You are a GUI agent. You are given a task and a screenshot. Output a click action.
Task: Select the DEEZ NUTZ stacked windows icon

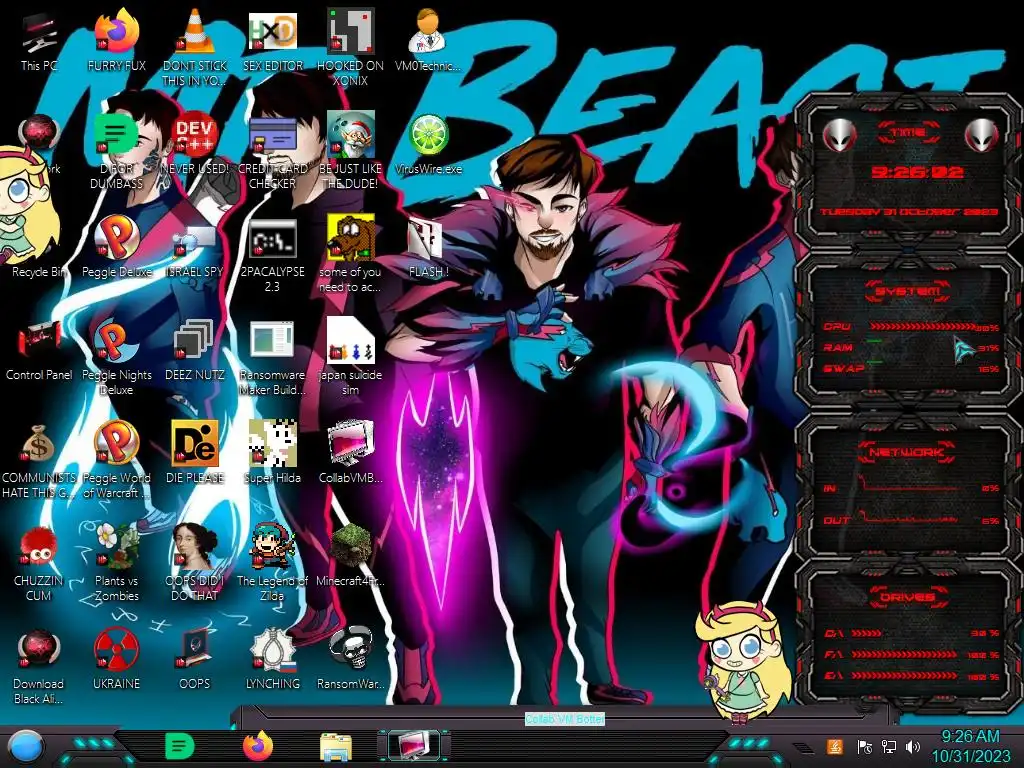click(195, 350)
